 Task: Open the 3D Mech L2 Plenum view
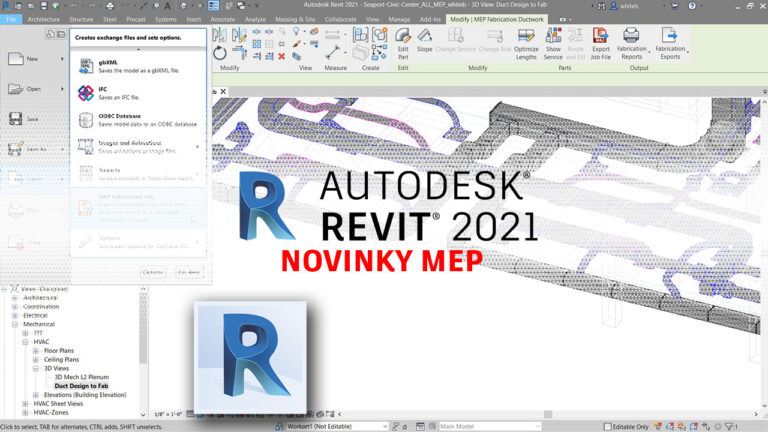[x=81, y=377]
